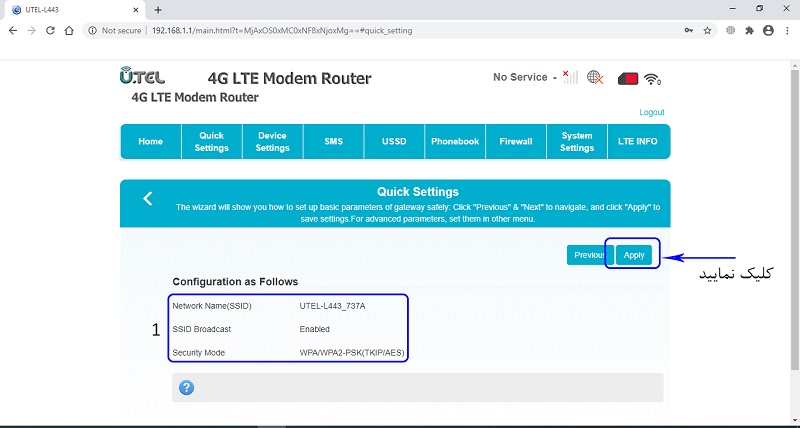Open the Chrome profile avatar
Screen dimensions: 800x428
coord(768,31)
